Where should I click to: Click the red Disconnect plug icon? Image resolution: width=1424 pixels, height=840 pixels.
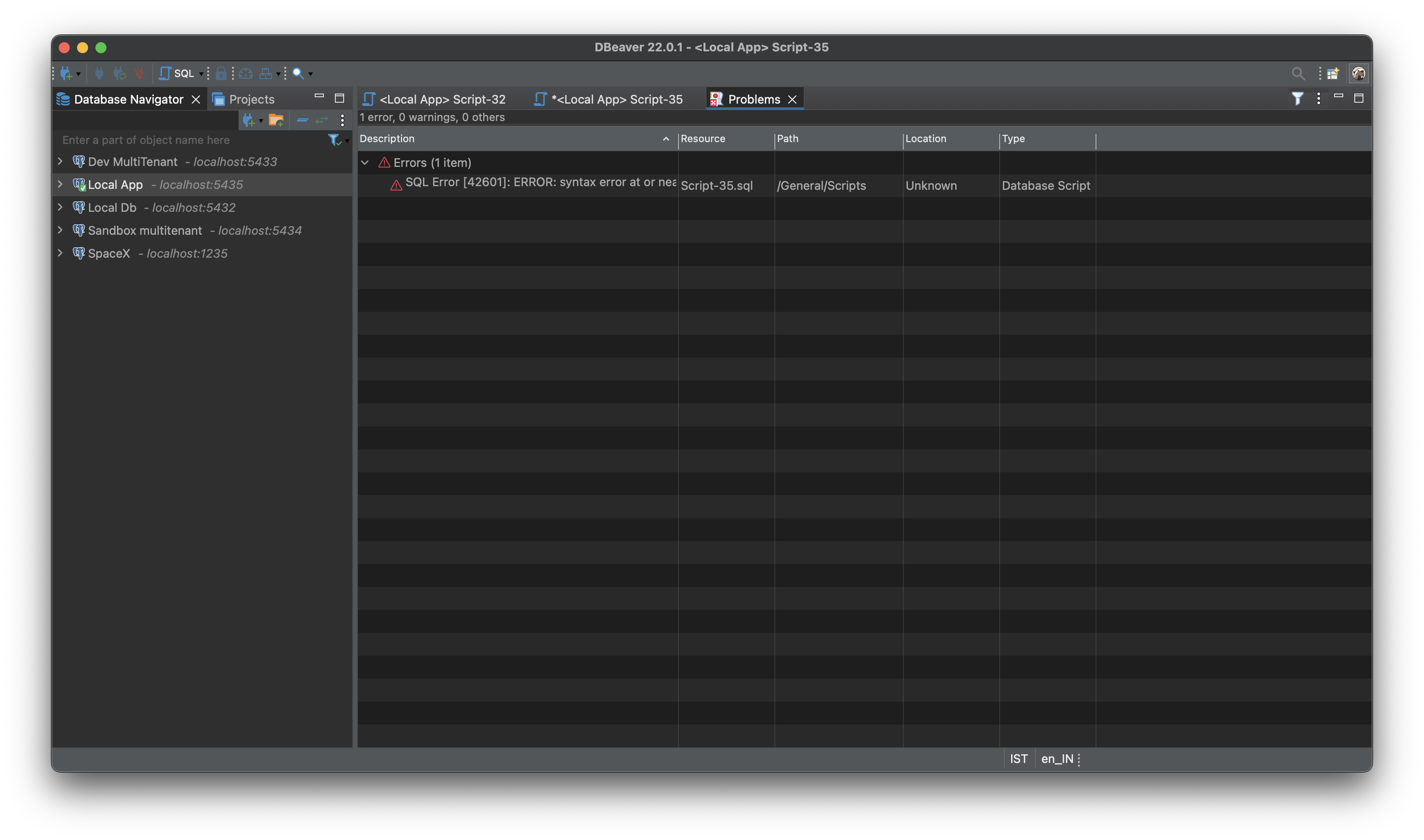(139, 73)
